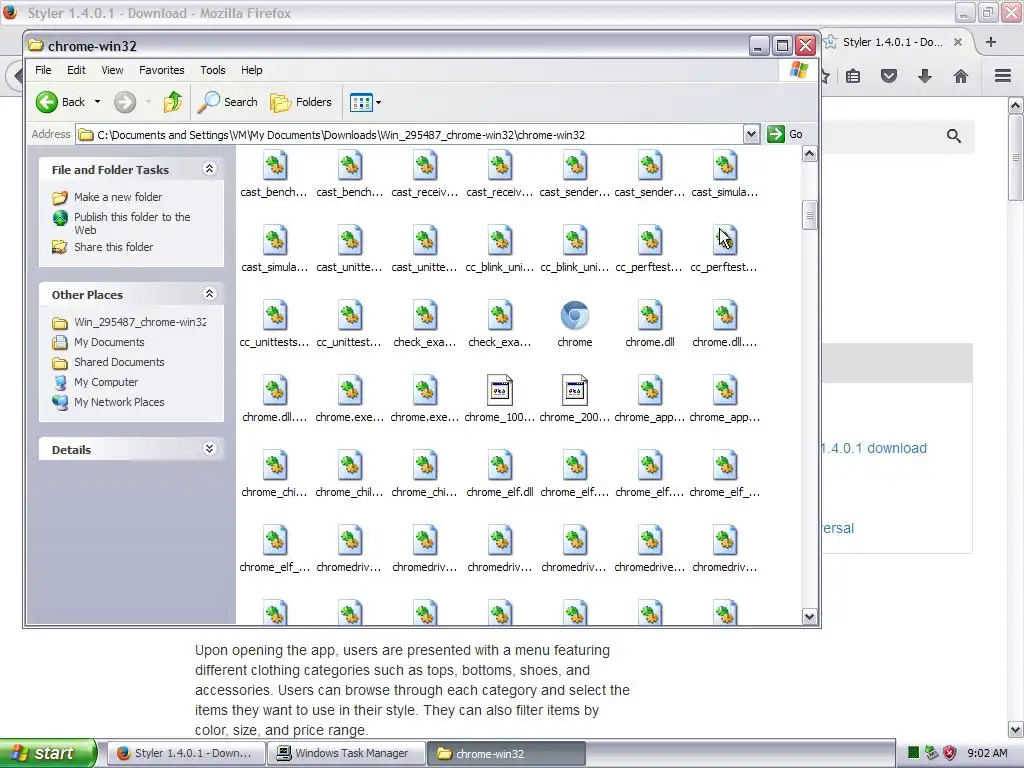
Task: Open the Tools menu
Action: coord(212,70)
